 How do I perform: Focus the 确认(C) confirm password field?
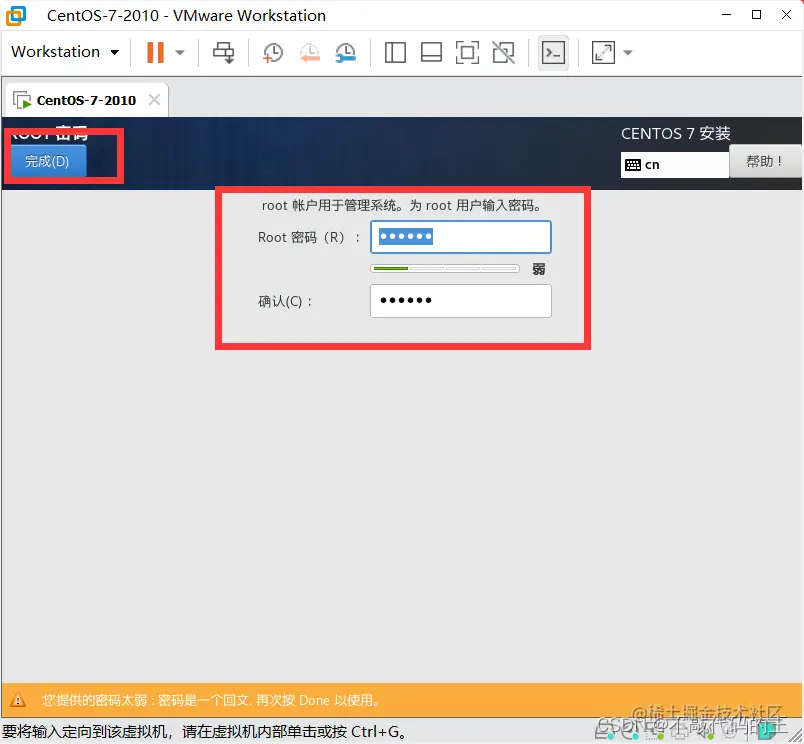pos(460,301)
